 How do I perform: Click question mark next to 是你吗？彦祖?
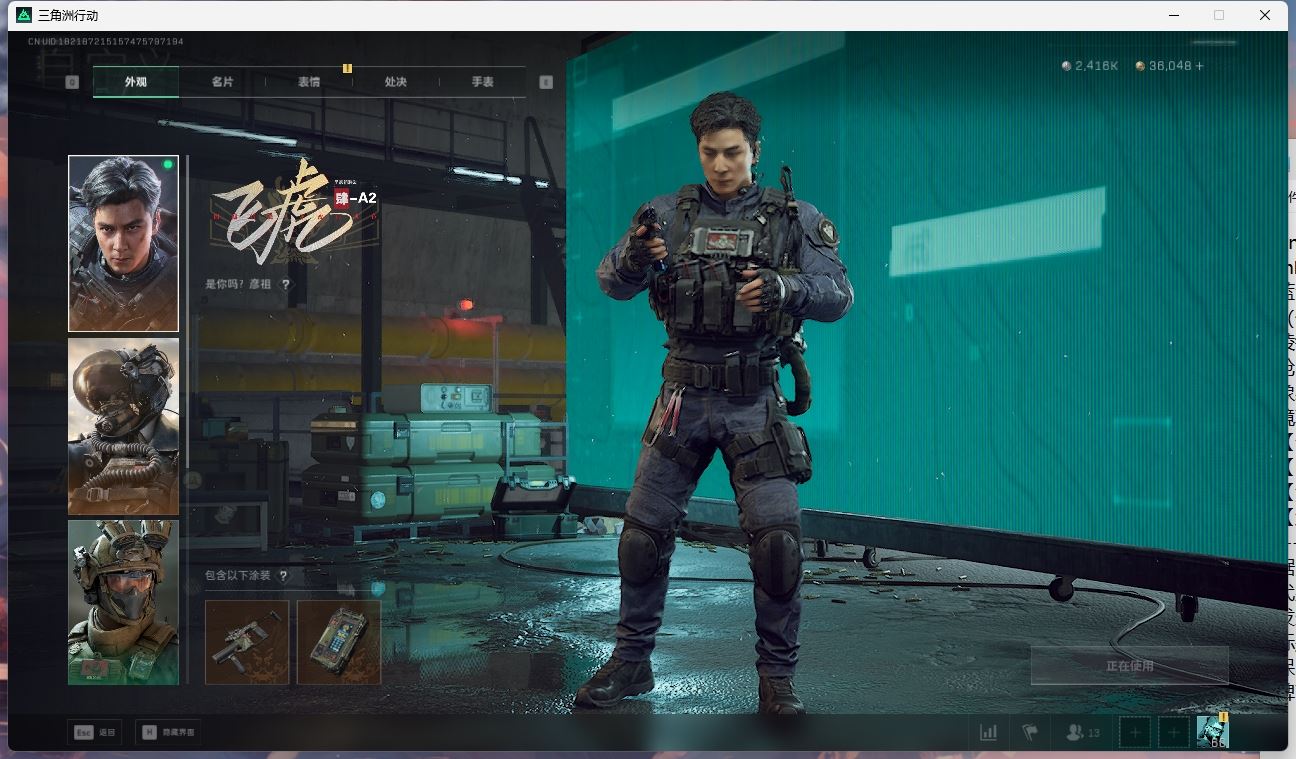286,285
